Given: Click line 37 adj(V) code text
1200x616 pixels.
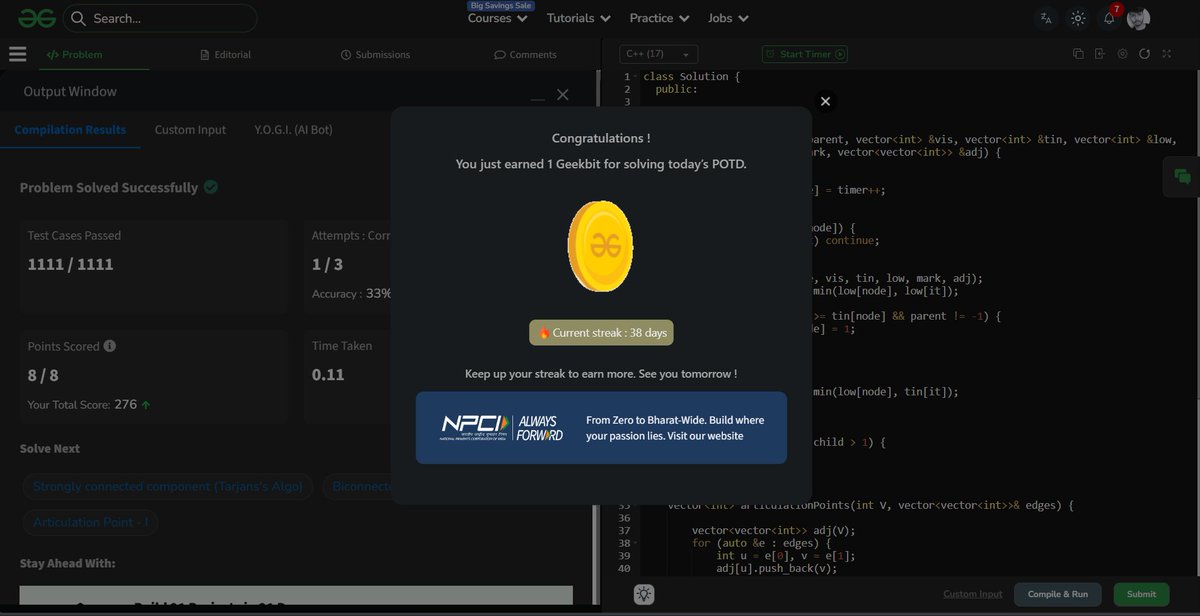Looking at the screenshot, I should 774,530.
